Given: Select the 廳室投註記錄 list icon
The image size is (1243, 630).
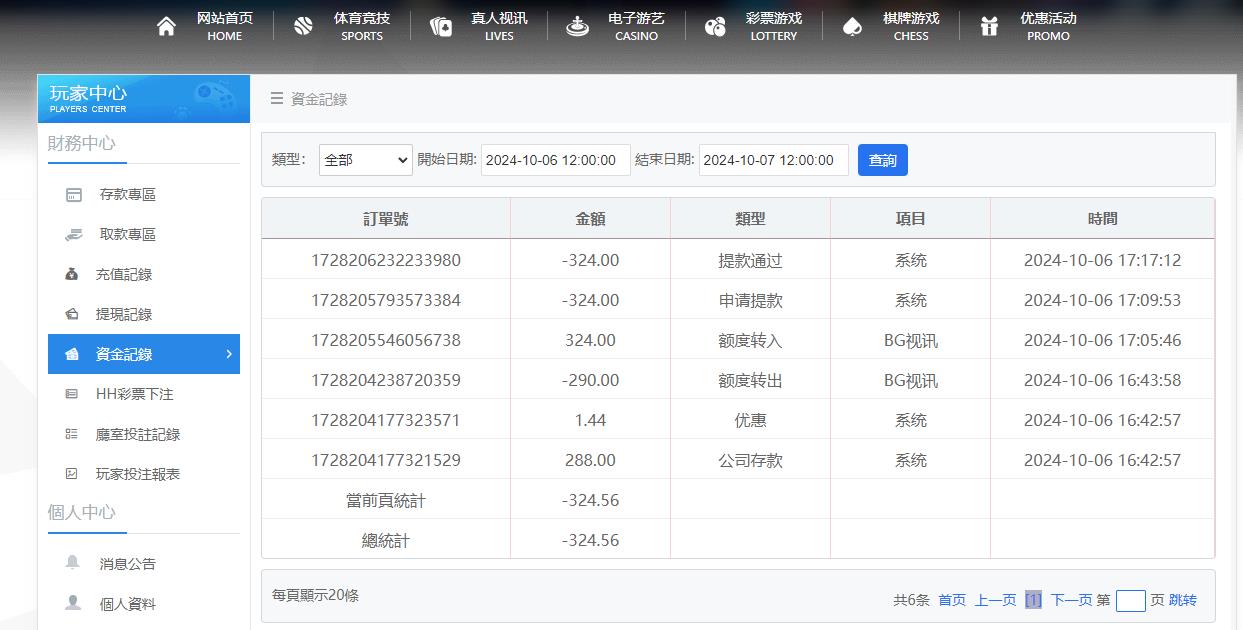Looking at the screenshot, I should pyautogui.click(x=72, y=434).
